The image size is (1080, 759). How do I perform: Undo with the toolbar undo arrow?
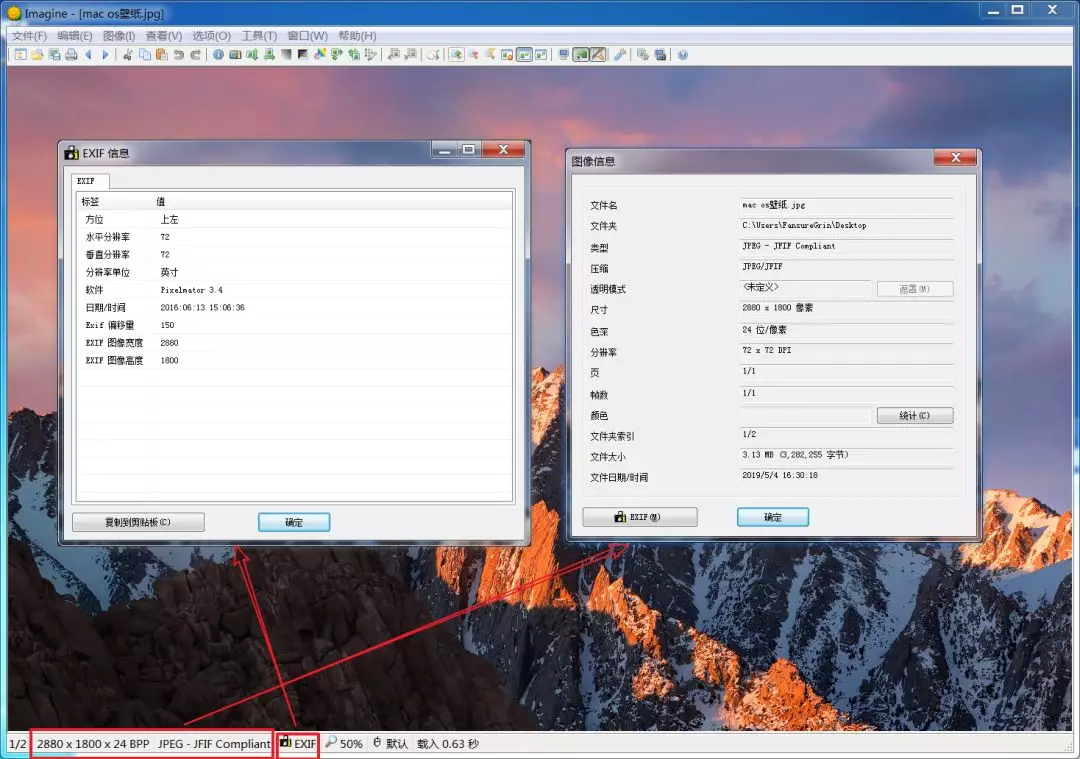pos(179,55)
